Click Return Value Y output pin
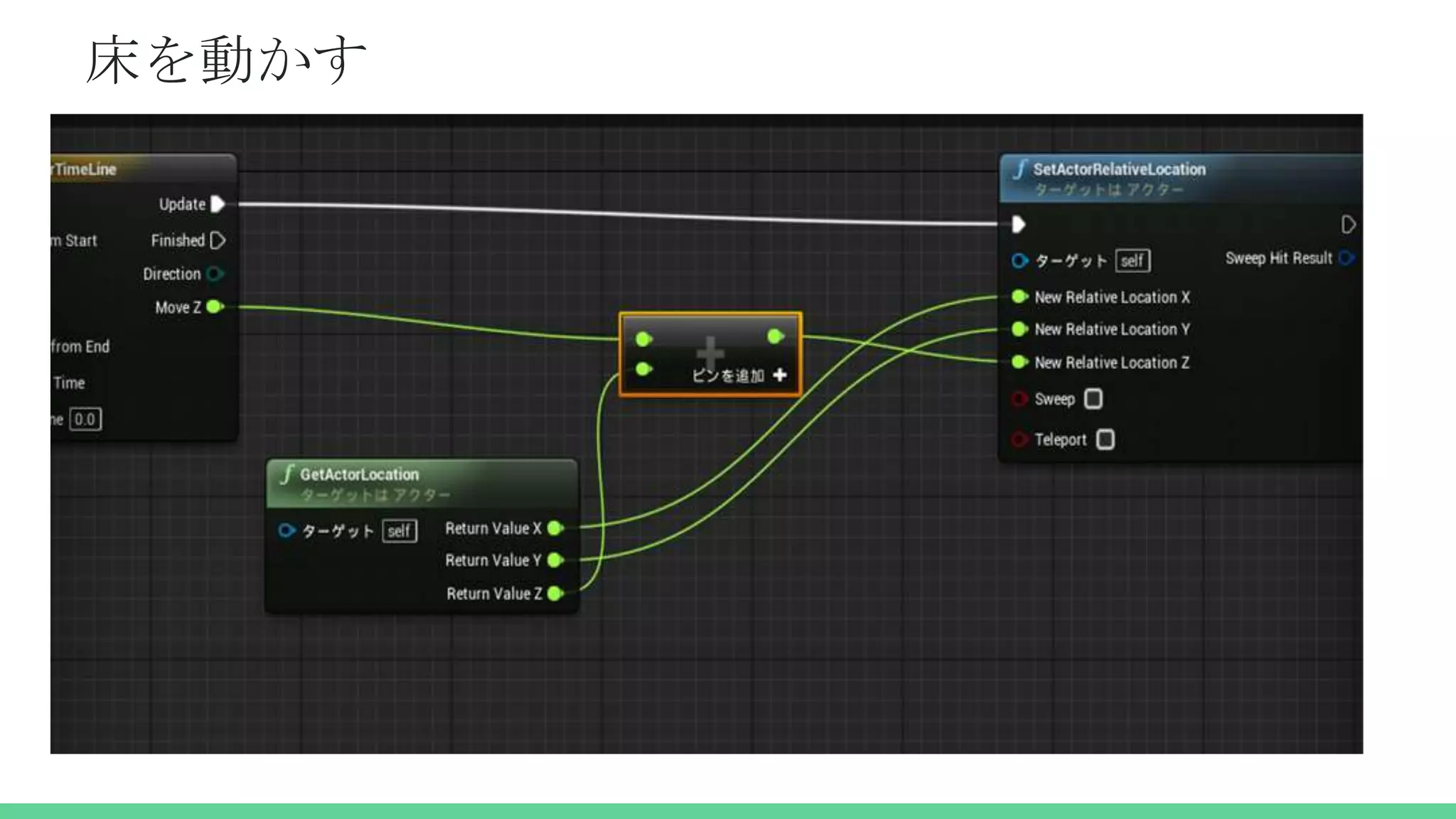1456x819 pixels. (x=556, y=560)
